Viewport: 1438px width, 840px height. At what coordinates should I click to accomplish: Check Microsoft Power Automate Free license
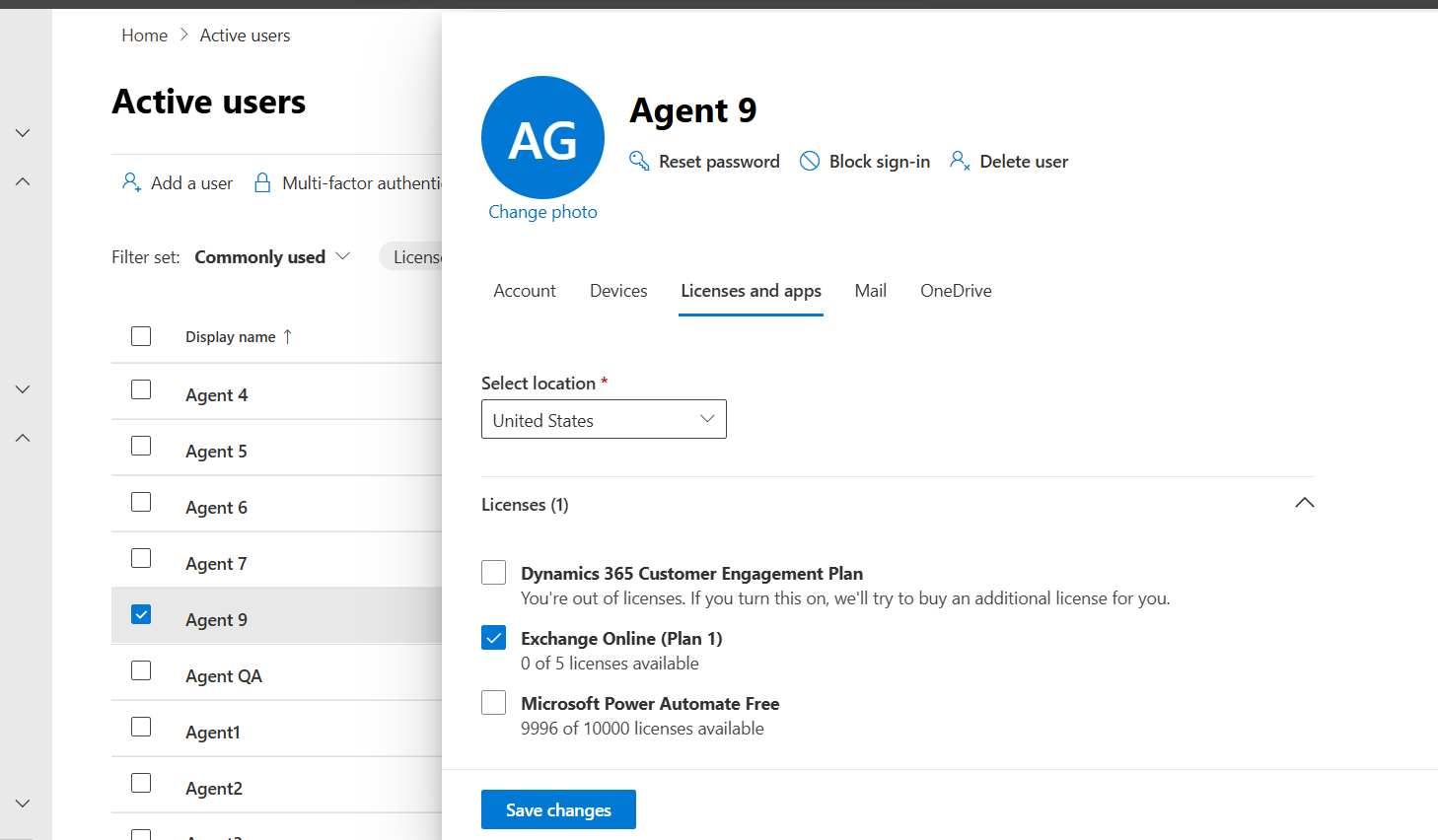494,703
